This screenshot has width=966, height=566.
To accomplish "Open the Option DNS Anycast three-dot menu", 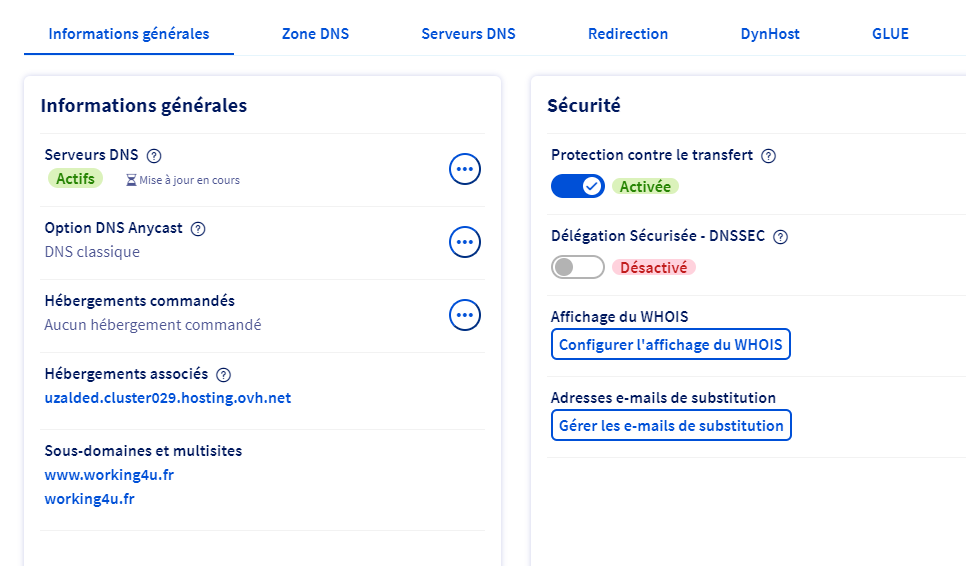I will (464, 242).
